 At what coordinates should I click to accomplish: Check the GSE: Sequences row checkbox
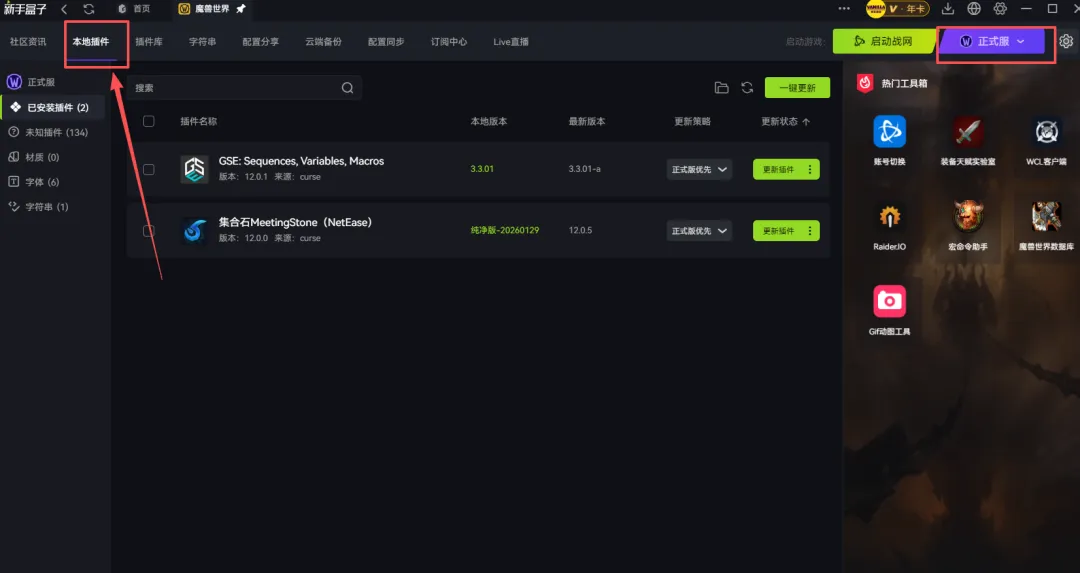click(149, 169)
